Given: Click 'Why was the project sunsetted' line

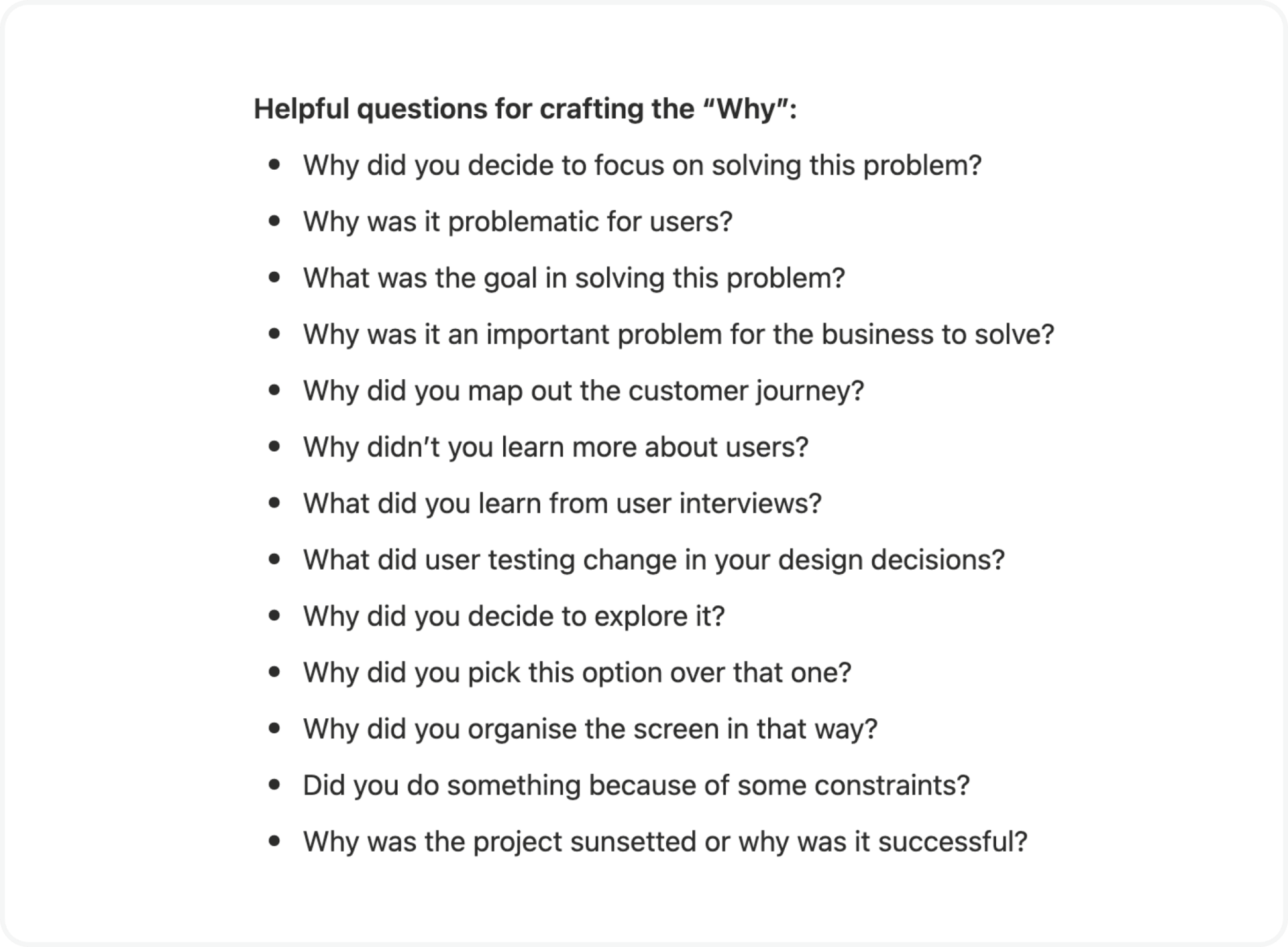Looking at the screenshot, I should click(665, 842).
